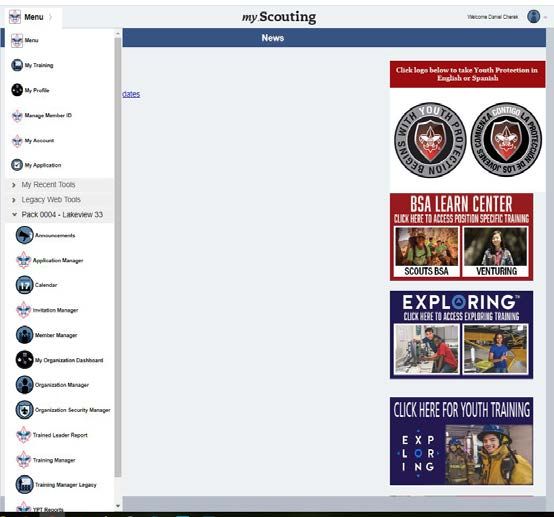
Task: Click the Organization Security Manager text label
Action: click(73, 410)
